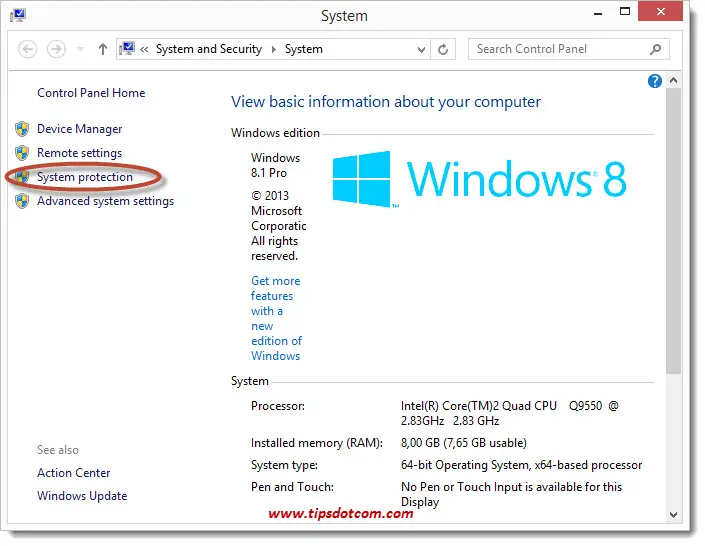Image resolution: width=705 pixels, height=546 pixels.
Task: Click the 'System type:' label
Action: click(x=284, y=465)
